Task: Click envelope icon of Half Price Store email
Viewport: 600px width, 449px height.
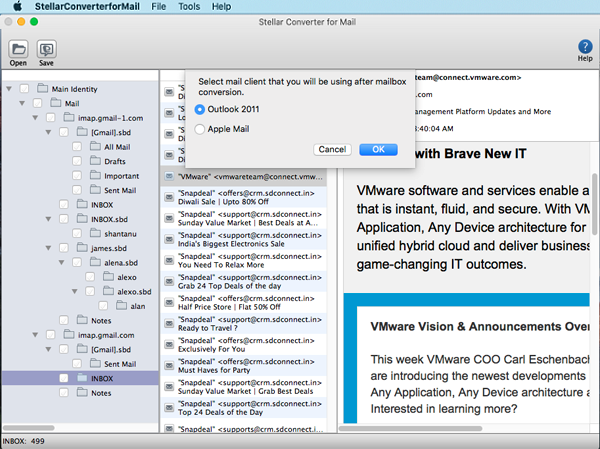Action: point(169,302)
